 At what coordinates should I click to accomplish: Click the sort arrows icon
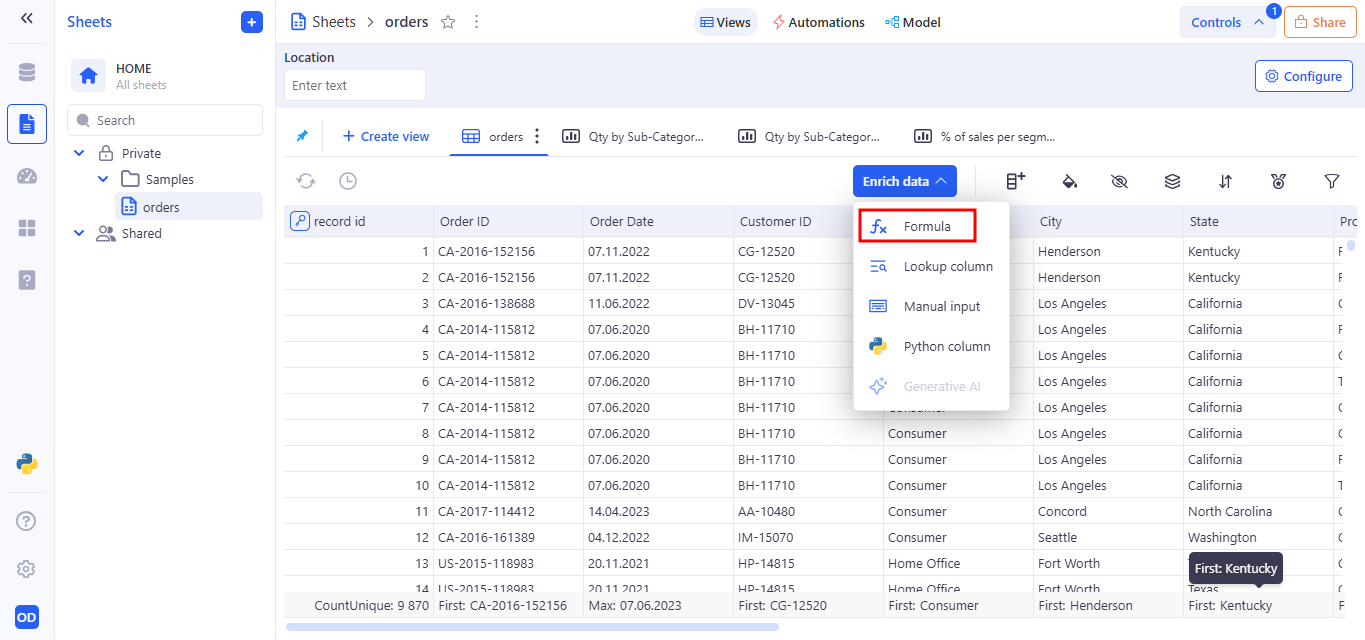point(1225,181)
